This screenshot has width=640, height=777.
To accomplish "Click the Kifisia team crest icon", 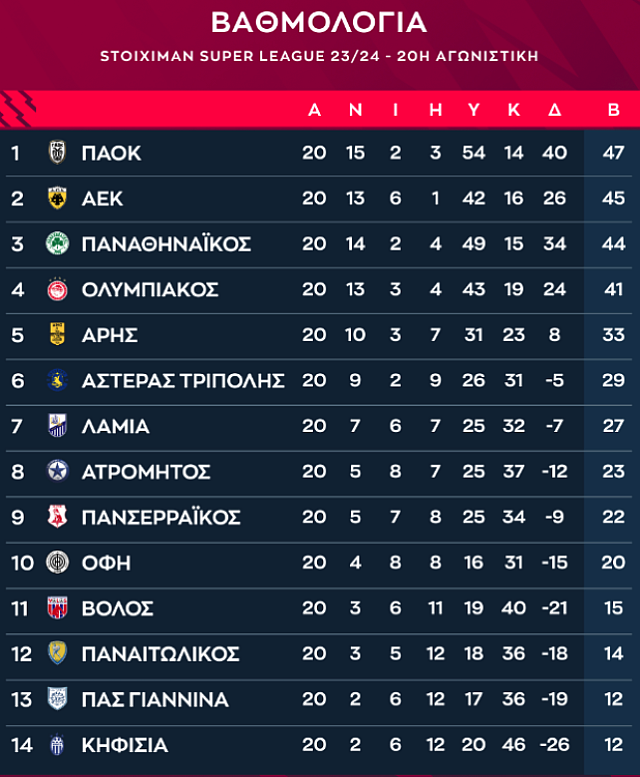I will pyautogui.click(x=56, y=745).
